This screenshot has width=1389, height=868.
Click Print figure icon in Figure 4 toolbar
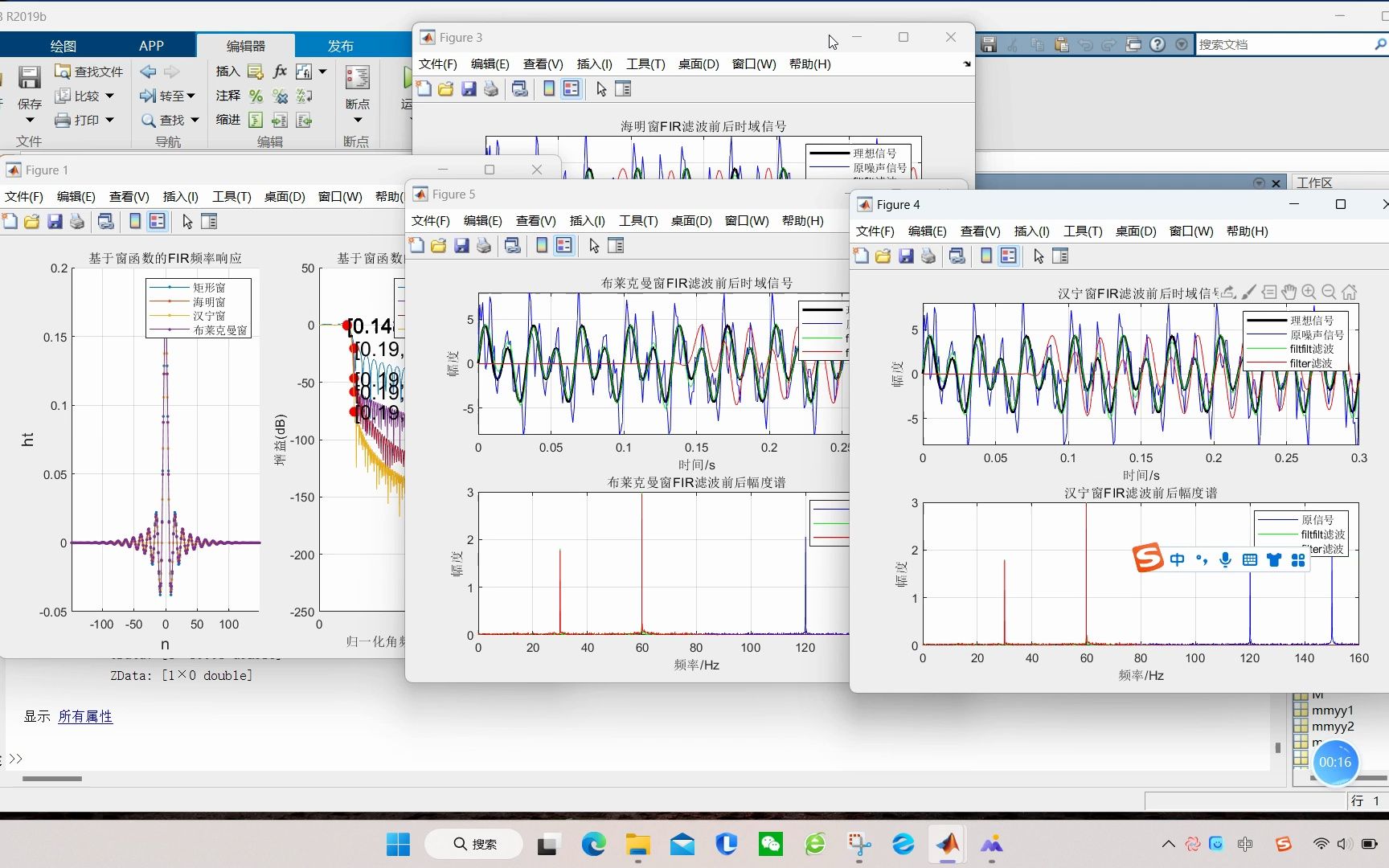pos(928,256)
